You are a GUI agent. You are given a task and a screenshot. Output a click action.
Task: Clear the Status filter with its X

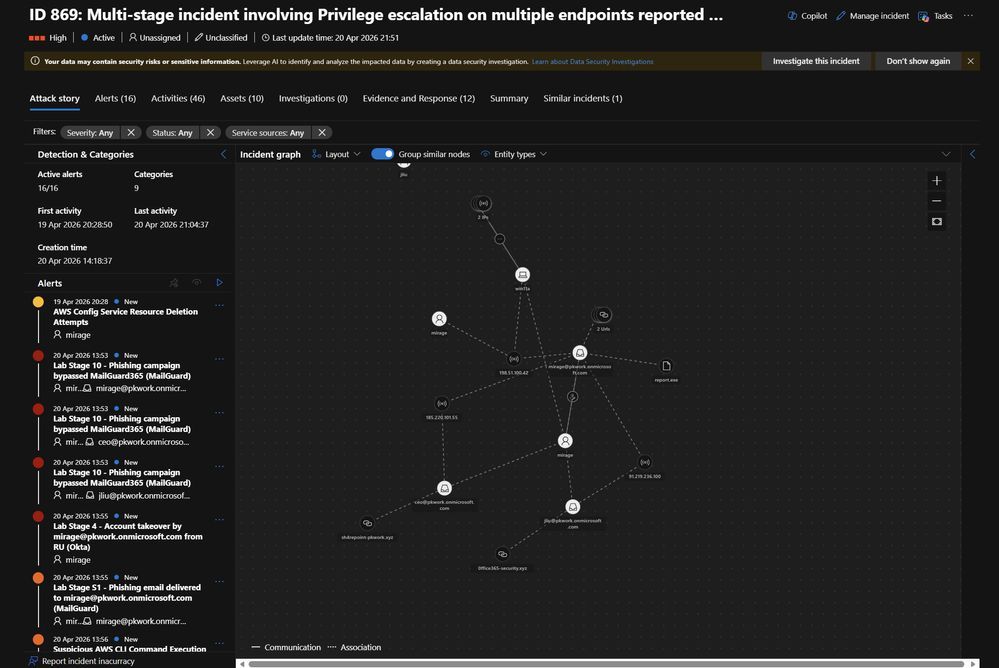(210, 133)
